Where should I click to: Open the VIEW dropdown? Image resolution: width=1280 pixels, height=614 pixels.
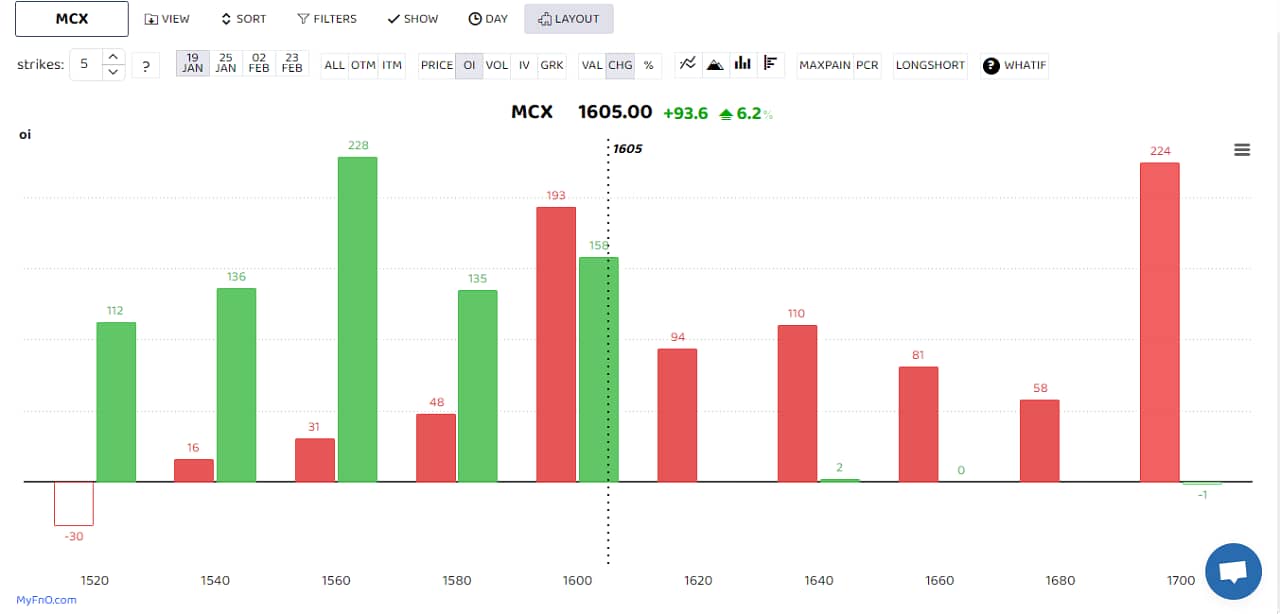[x=167, y=18]
